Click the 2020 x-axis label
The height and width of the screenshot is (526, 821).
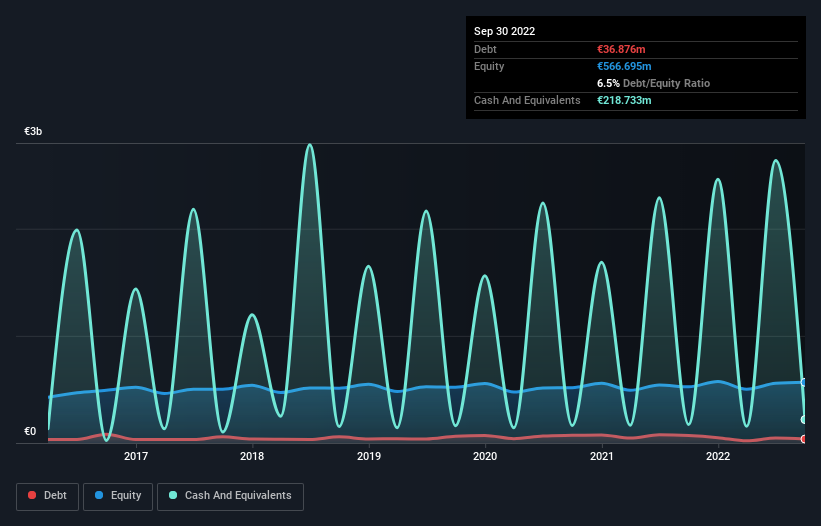pos(485,456)
